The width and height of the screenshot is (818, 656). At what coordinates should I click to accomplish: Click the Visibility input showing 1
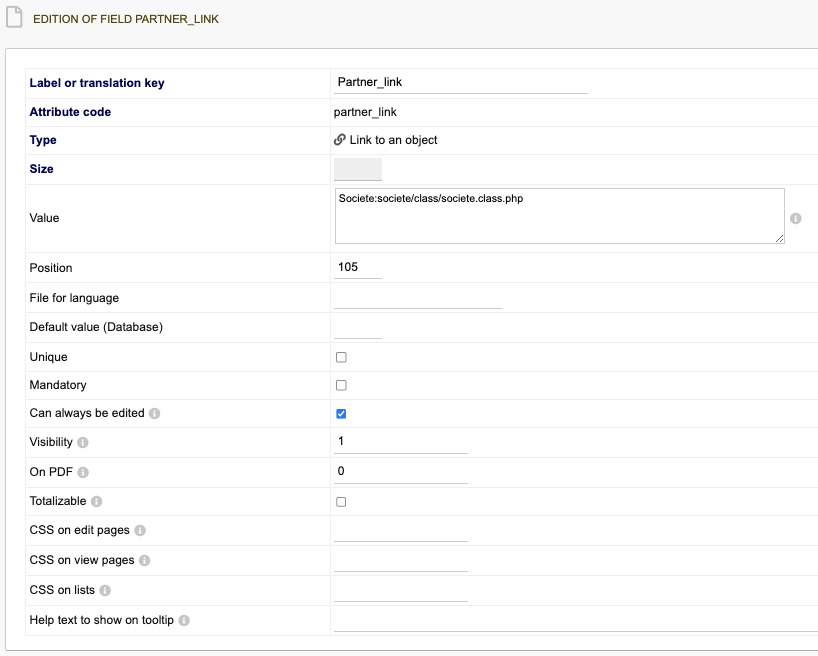[401, 442]
